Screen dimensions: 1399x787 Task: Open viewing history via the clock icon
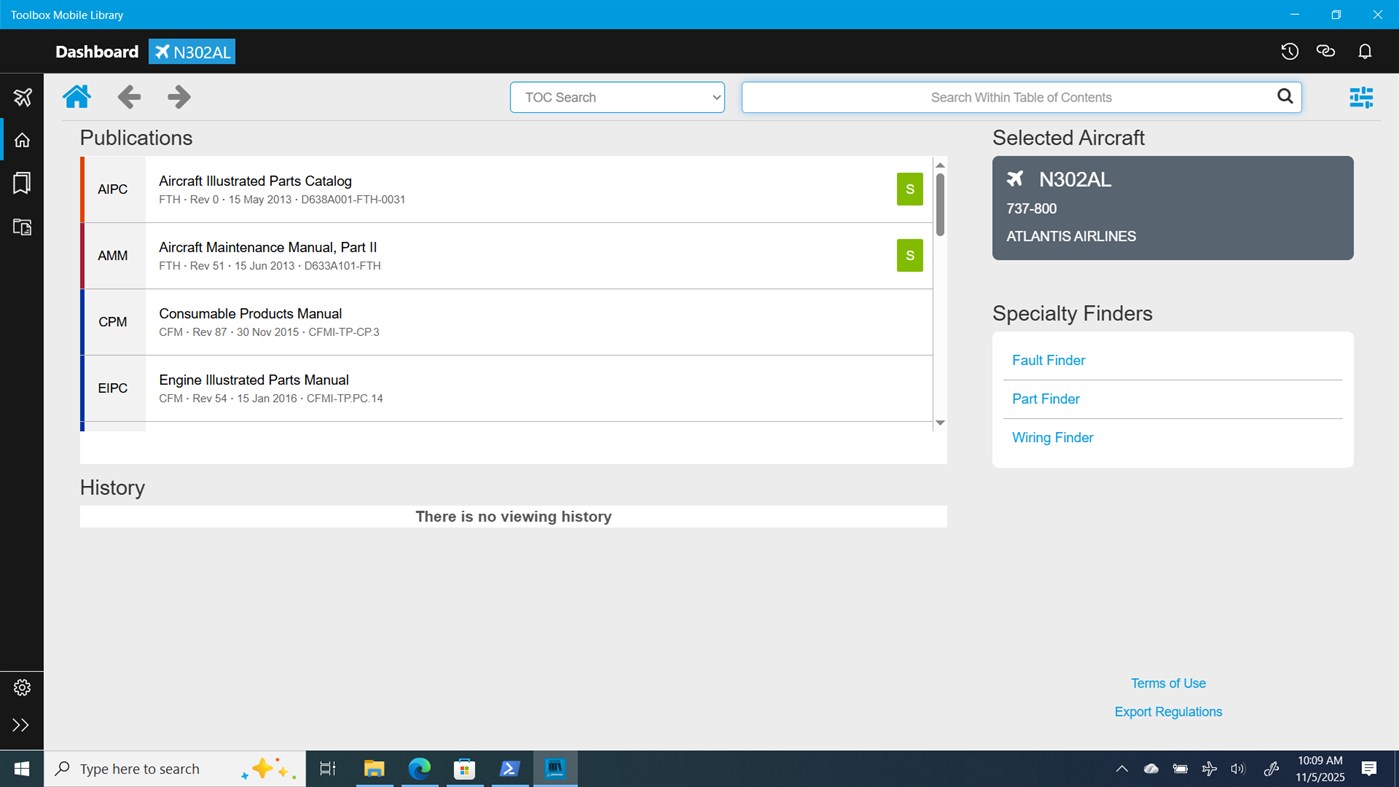point(1289,51)
